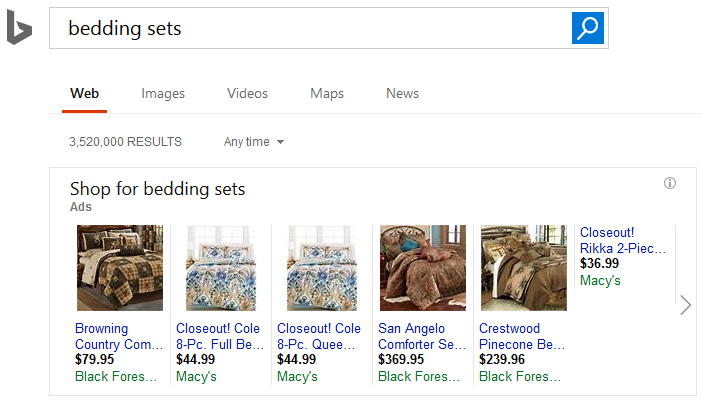Viewport: 702px width, 402px height.
Task: Click Closeout! Cole 8-Pc. Full link
Action: [x=218, y=336]
